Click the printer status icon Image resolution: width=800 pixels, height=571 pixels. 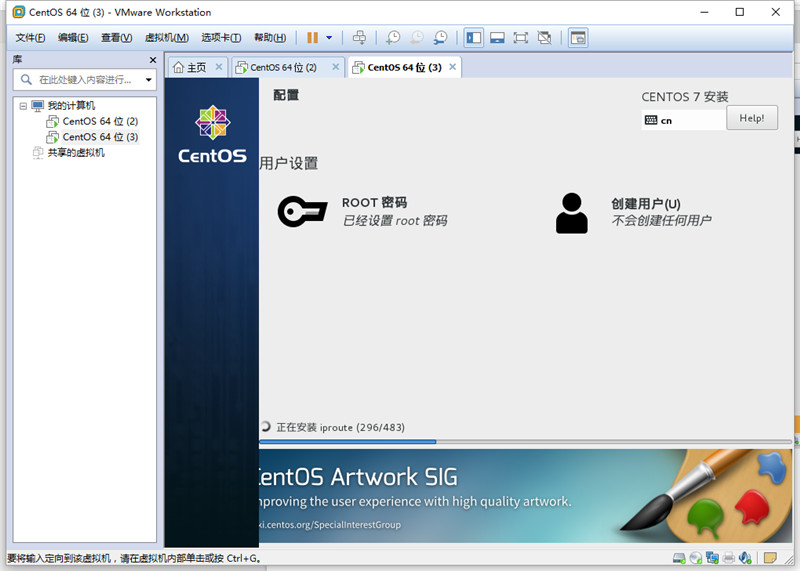(x=729, y=558)
